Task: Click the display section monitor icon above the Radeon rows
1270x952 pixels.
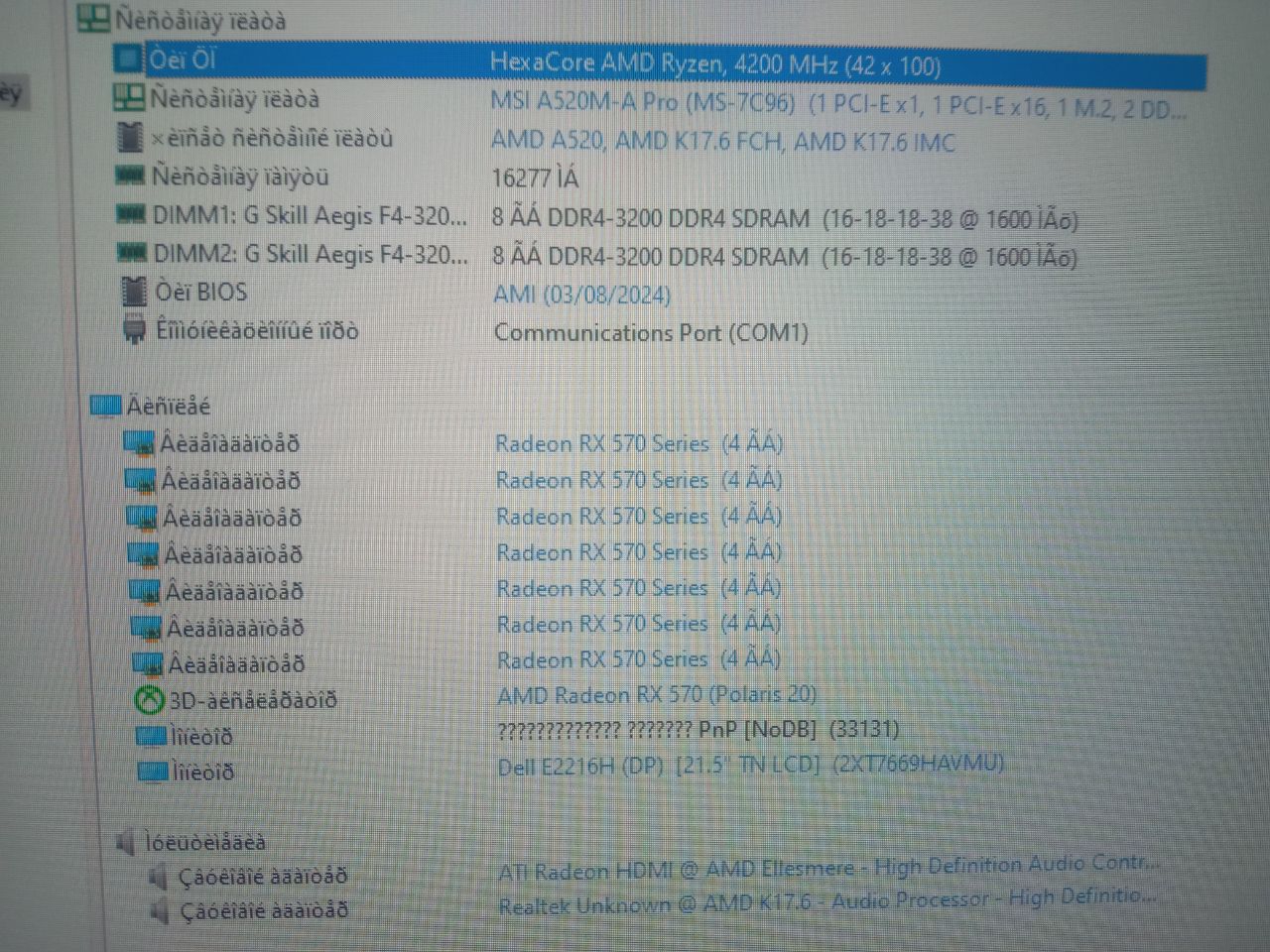Action: click(x=105, y=406)
